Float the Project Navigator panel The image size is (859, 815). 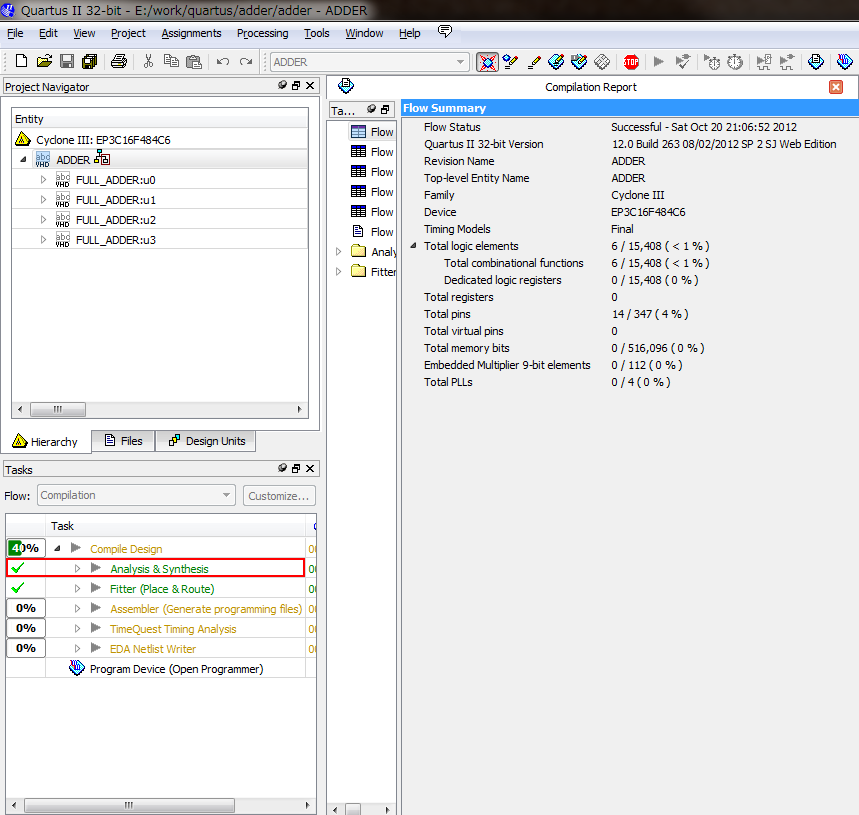point(296,85)
